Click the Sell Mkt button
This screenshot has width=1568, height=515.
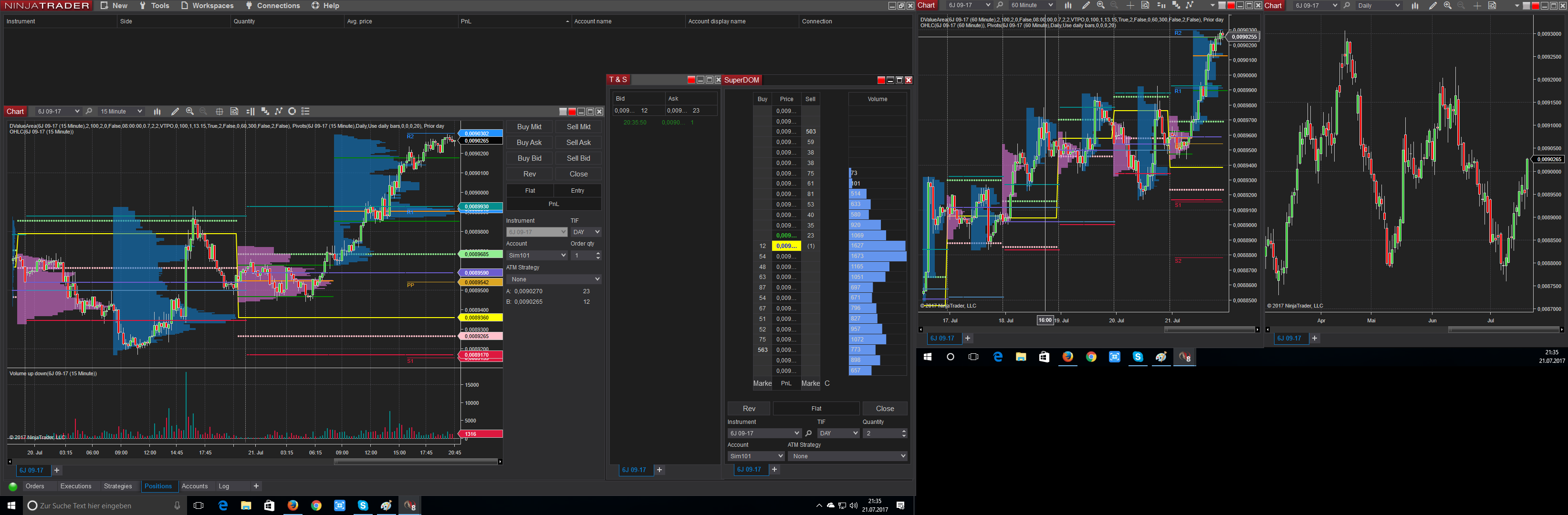point(578,127)
